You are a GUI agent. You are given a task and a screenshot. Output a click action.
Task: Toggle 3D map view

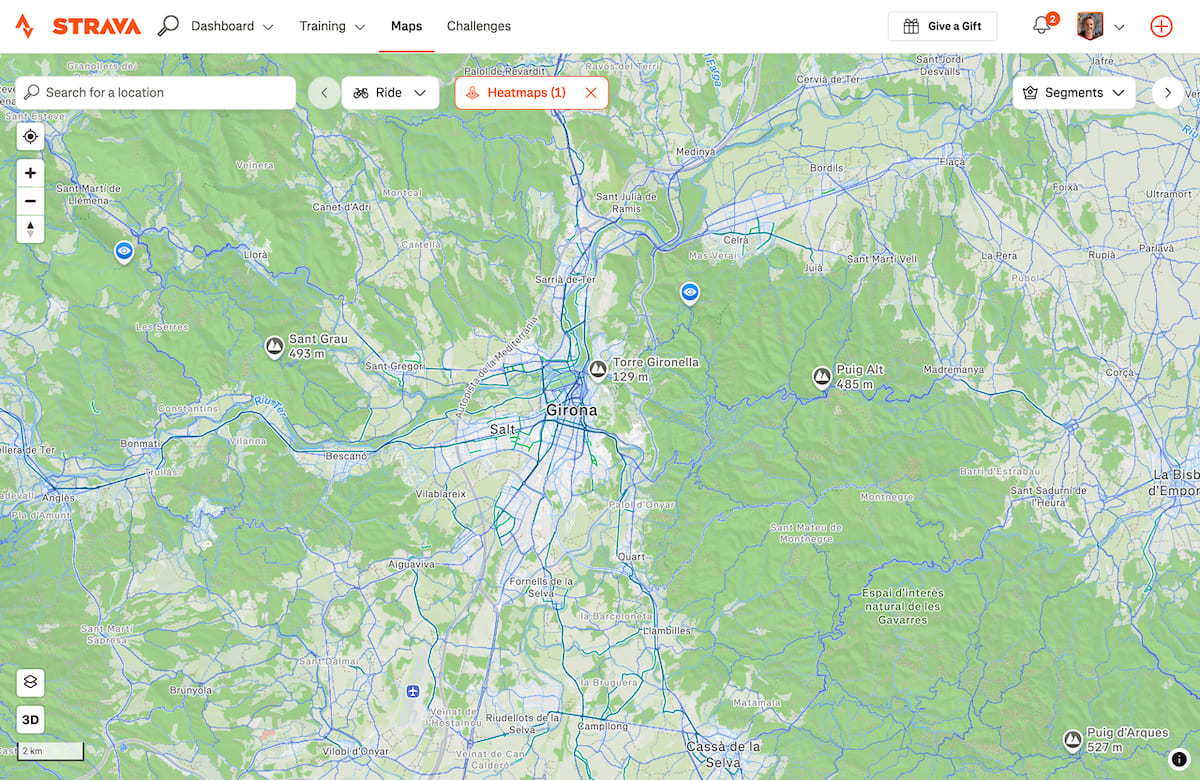(30, 719)
